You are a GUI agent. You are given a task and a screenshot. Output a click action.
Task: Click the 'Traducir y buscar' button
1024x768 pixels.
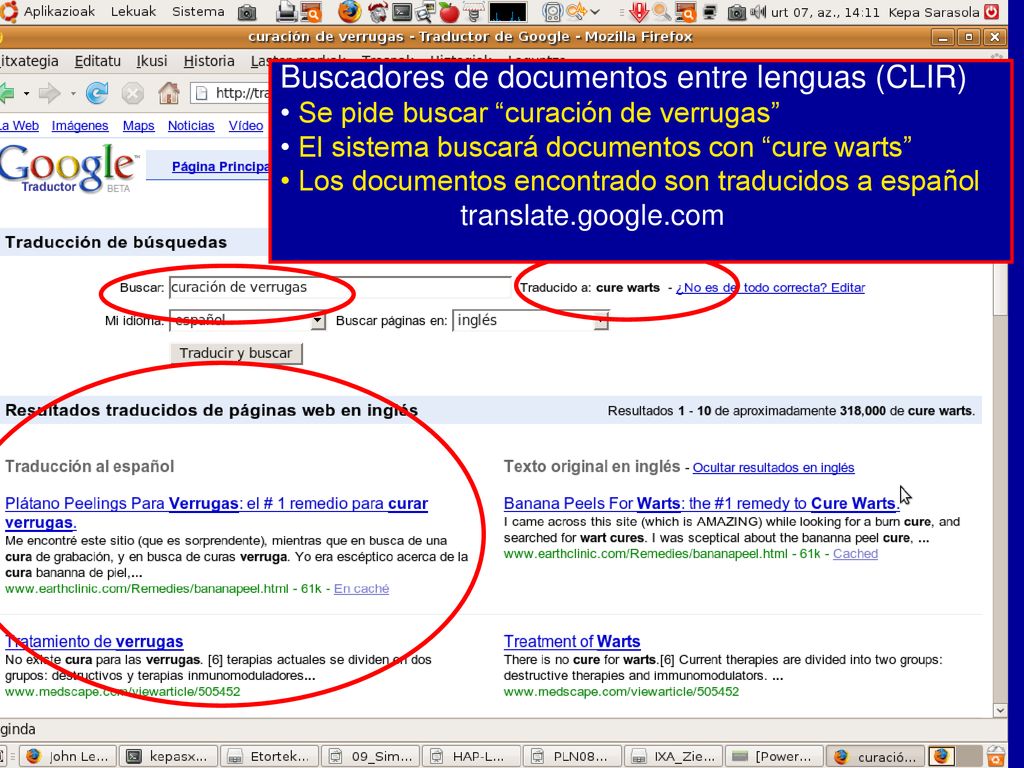coord(236,353)
